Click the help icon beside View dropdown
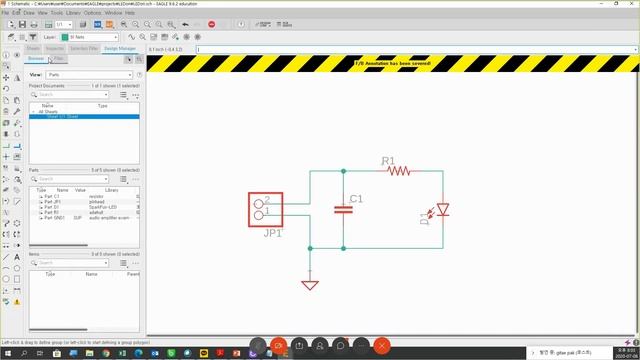 139,75
